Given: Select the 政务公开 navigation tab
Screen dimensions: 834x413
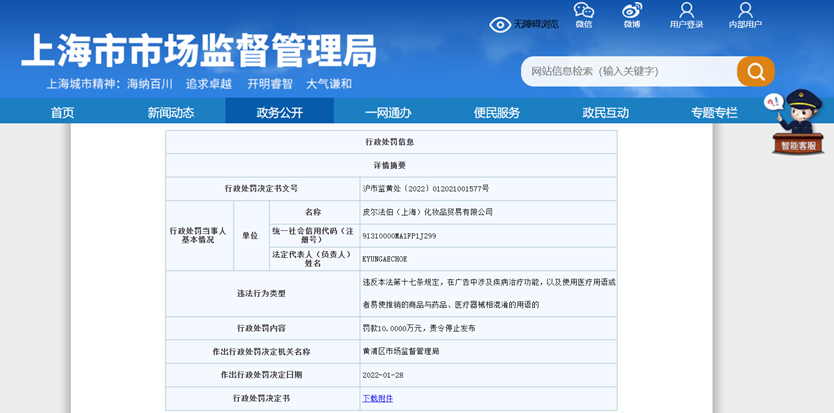Looking at the screenshot, I should coord(280,112).
